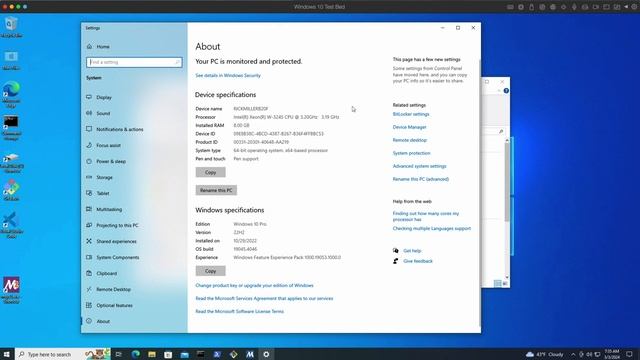The height and width of the screenshot is (360, 640).
Task: Click the About info icon
Action: coord(89,321)
